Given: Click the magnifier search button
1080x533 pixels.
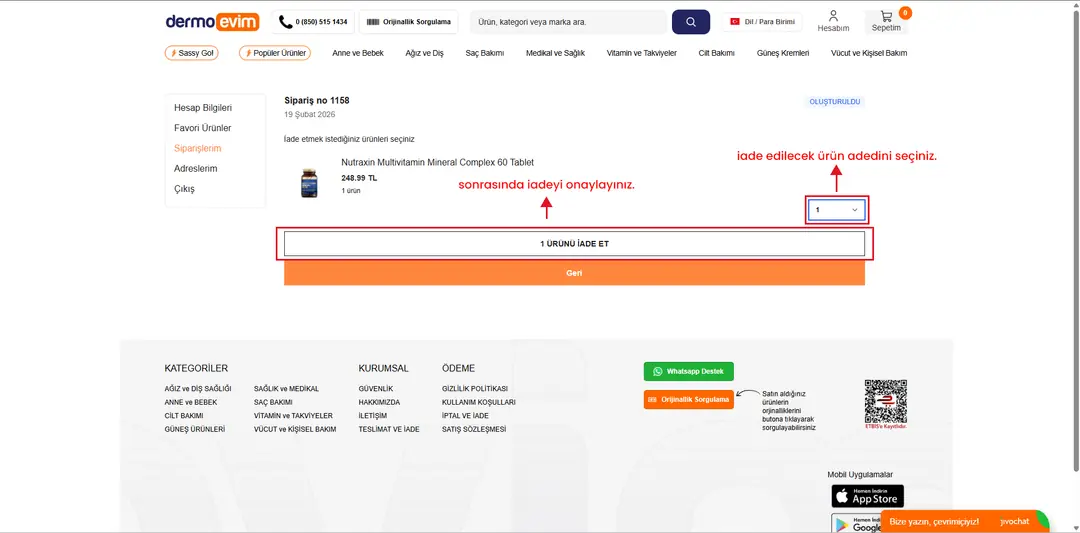Looking at the screenshot, I should 690,22.
